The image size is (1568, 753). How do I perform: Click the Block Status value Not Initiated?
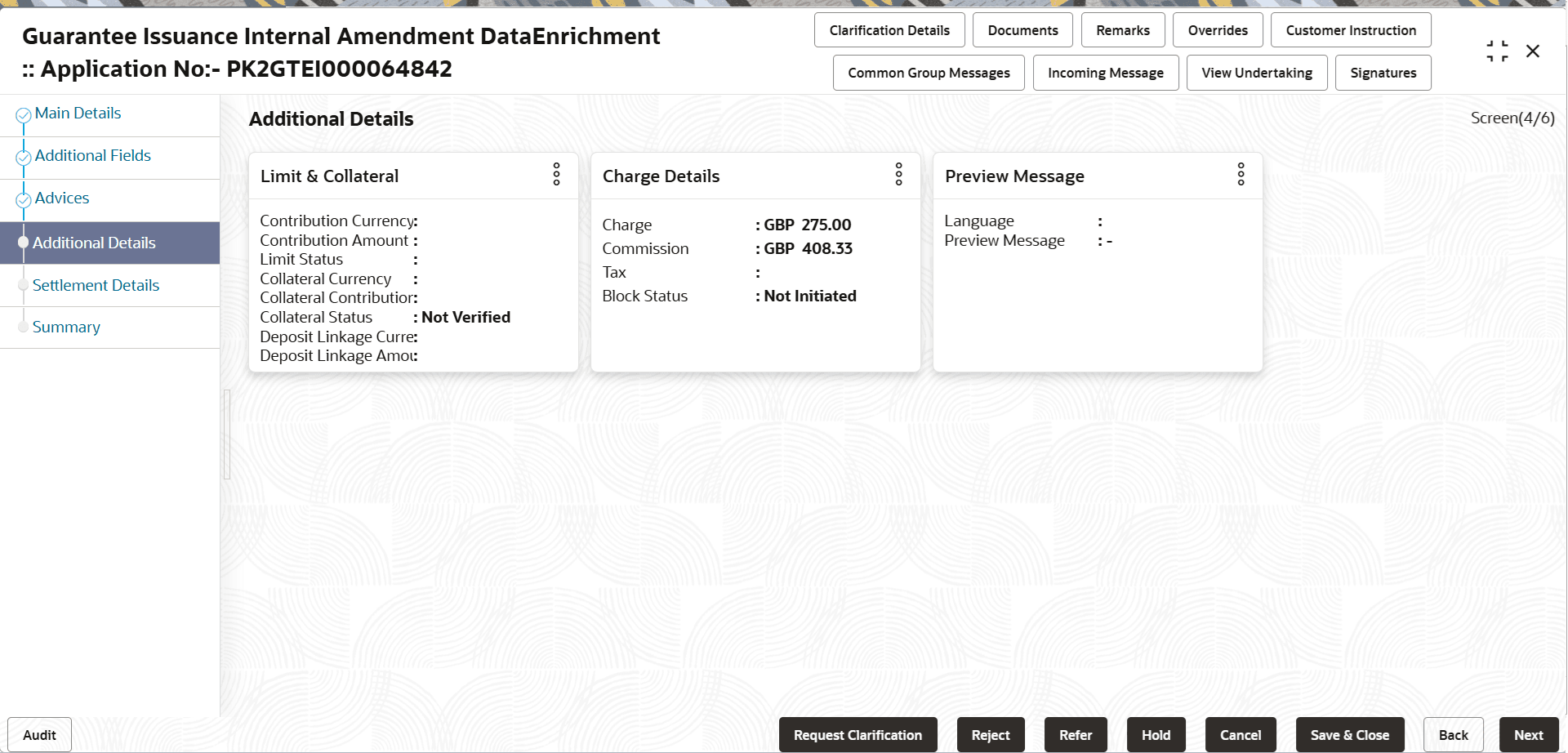click(810, 296)
